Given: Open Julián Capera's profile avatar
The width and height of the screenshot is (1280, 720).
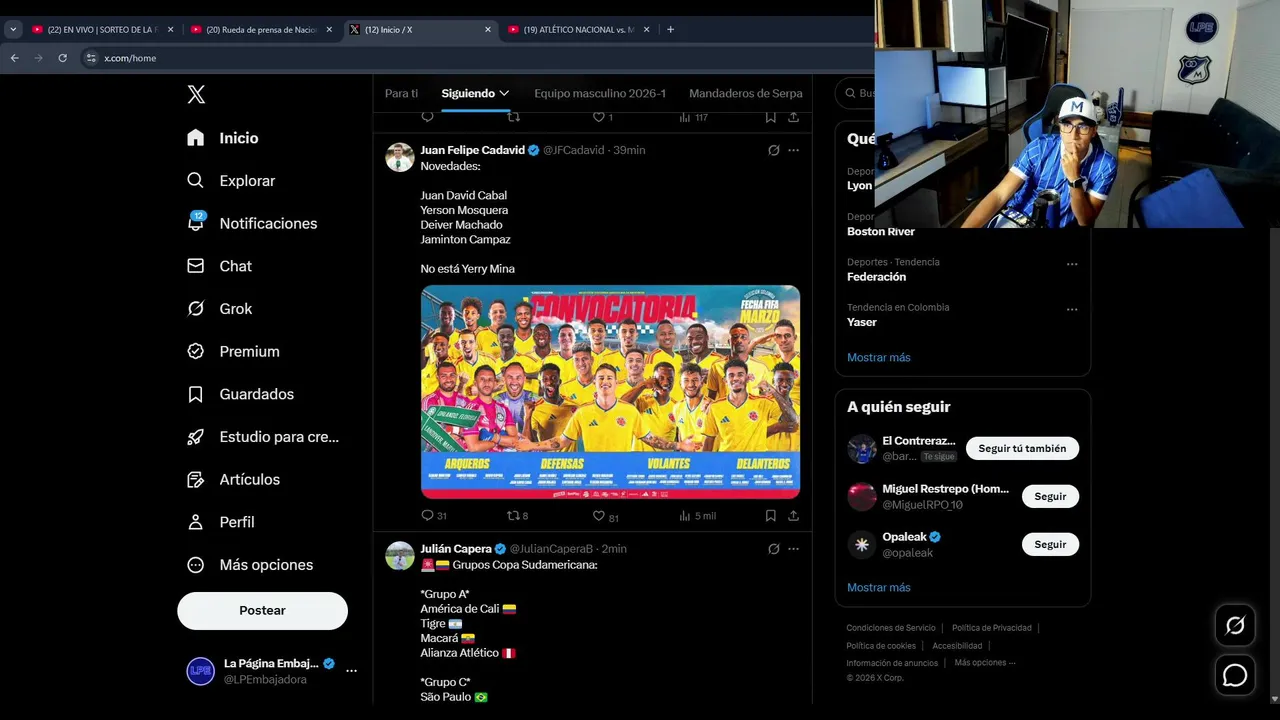Looking at the screenshot, I should point(400,556).
